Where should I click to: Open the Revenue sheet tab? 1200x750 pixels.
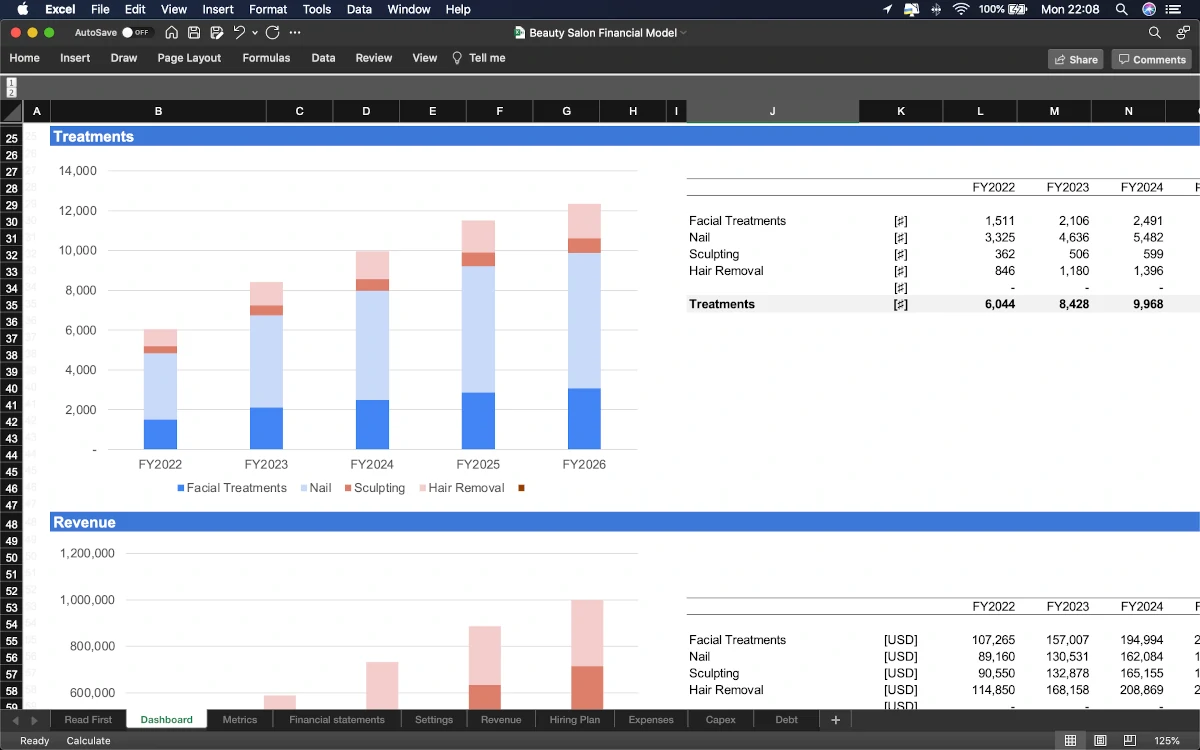501,719
